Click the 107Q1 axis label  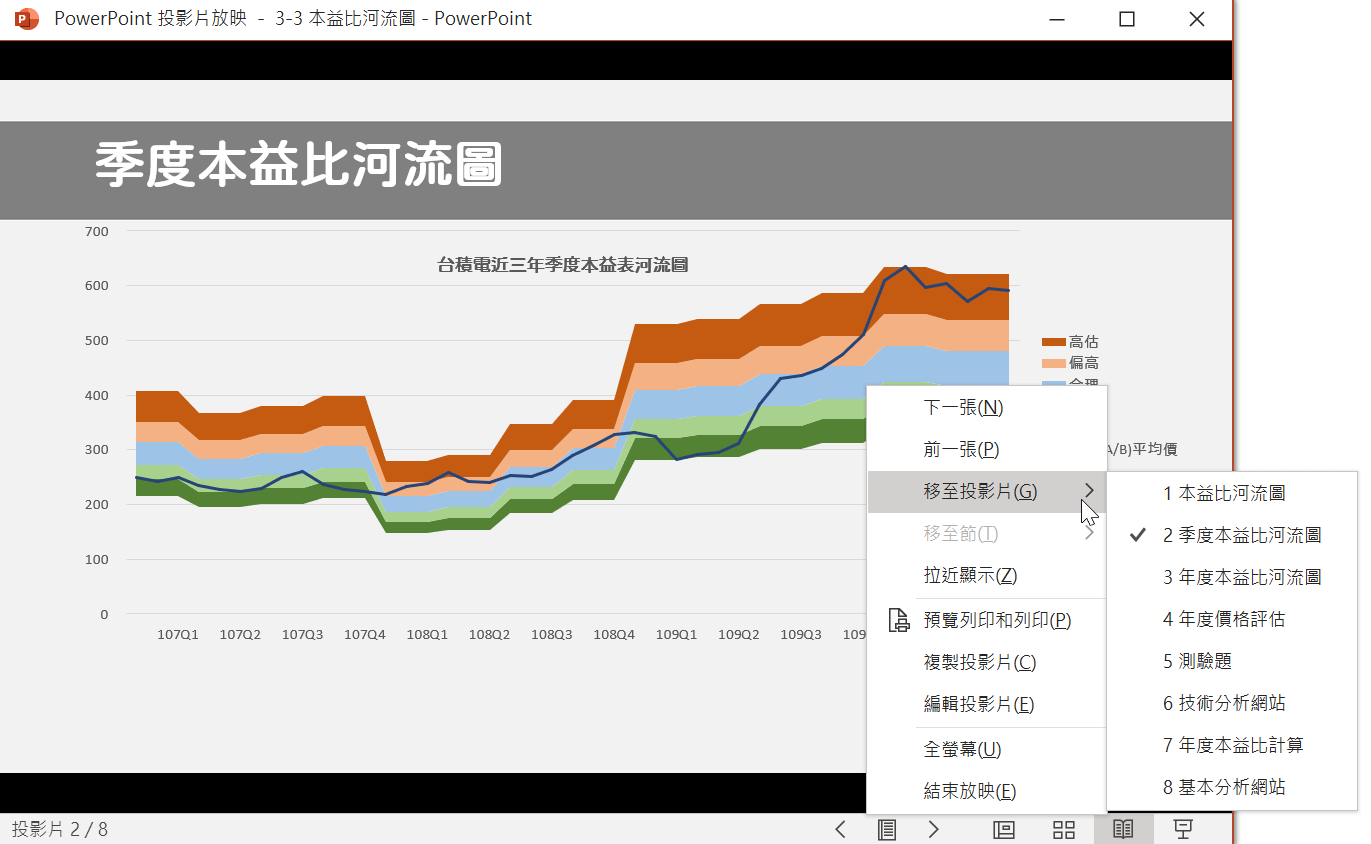[x=178, y=634]
